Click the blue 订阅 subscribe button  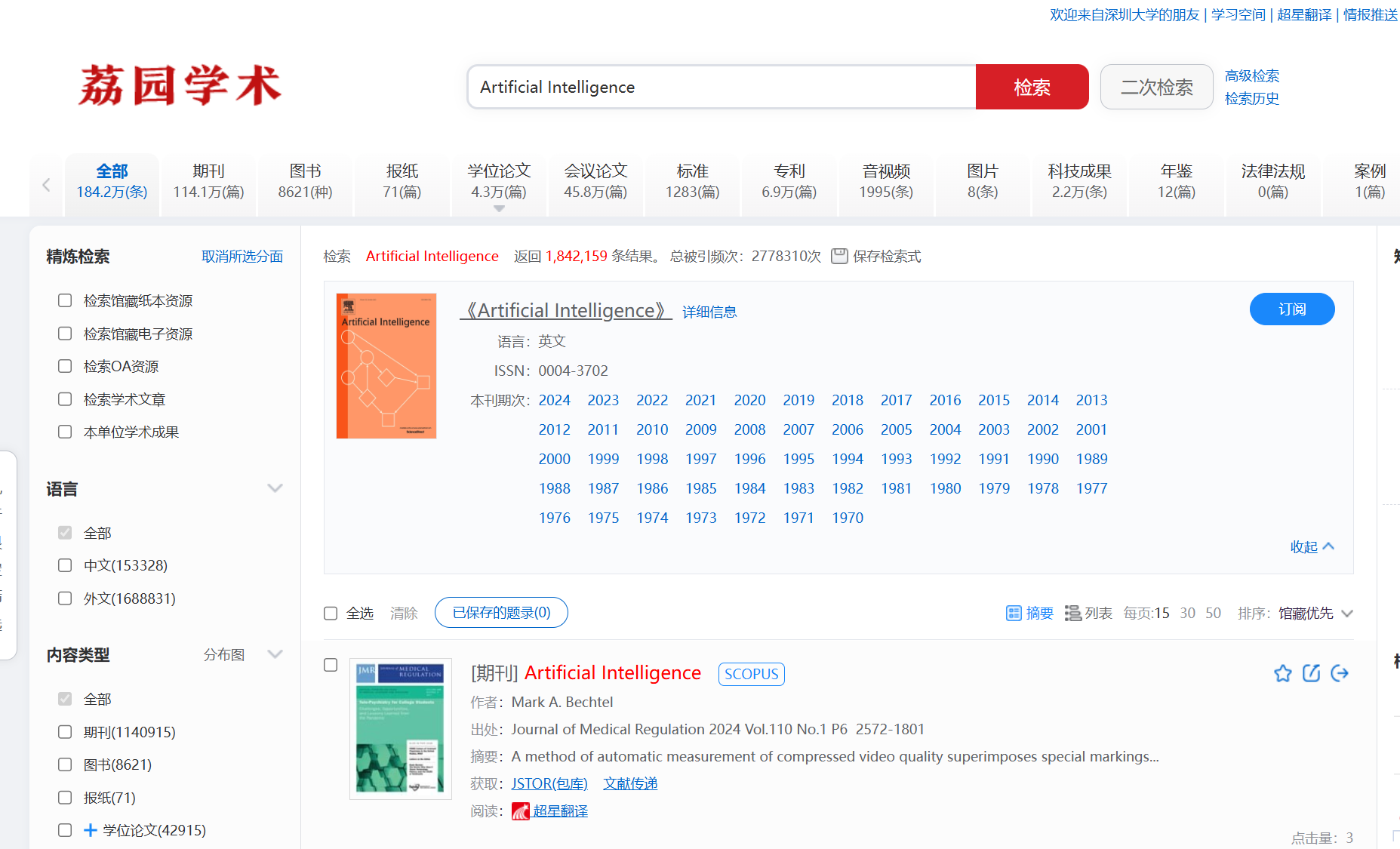pyautogui.click(x=1292, y=309)
